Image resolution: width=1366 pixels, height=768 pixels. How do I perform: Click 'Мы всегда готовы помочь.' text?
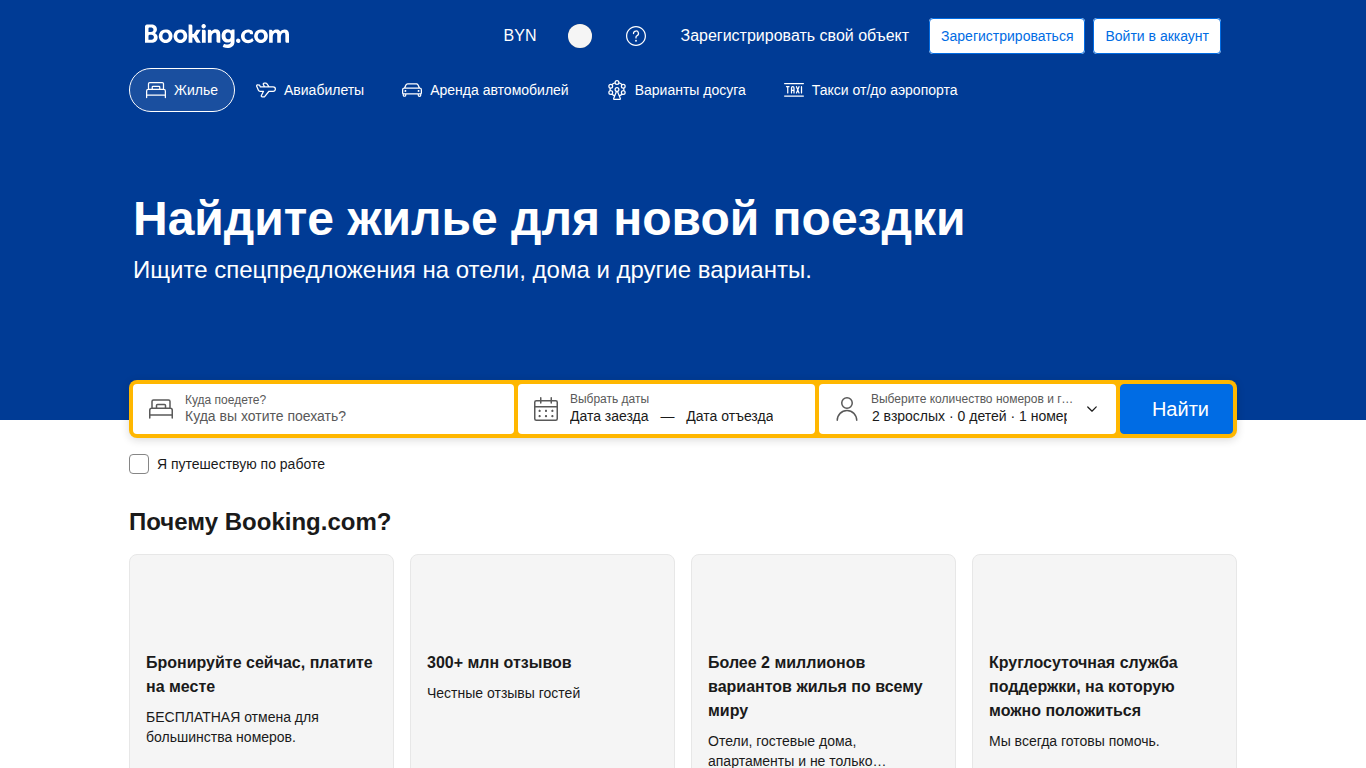[x=1074, y=741]
